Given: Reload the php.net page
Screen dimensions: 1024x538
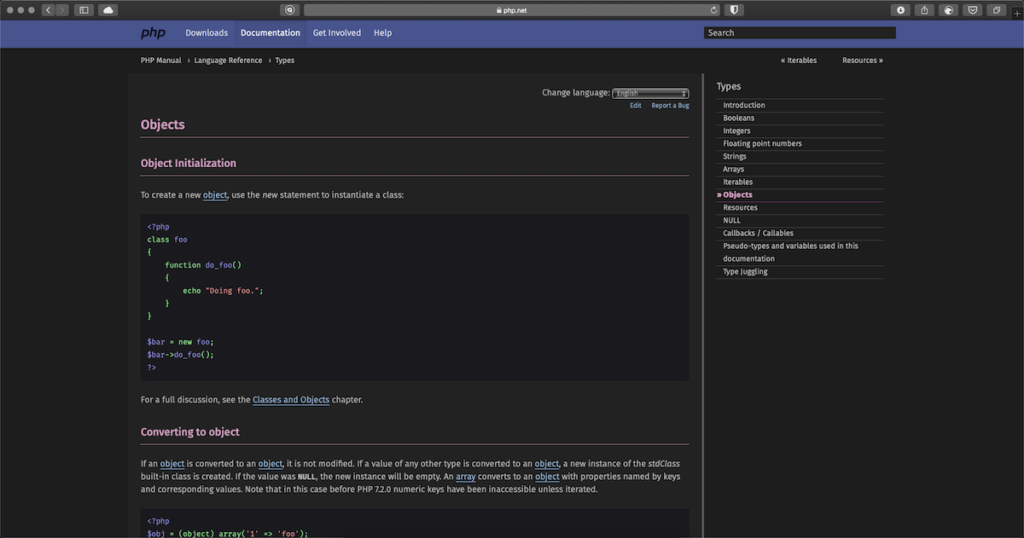Looking at the screenshot, I should pos(714,10).
